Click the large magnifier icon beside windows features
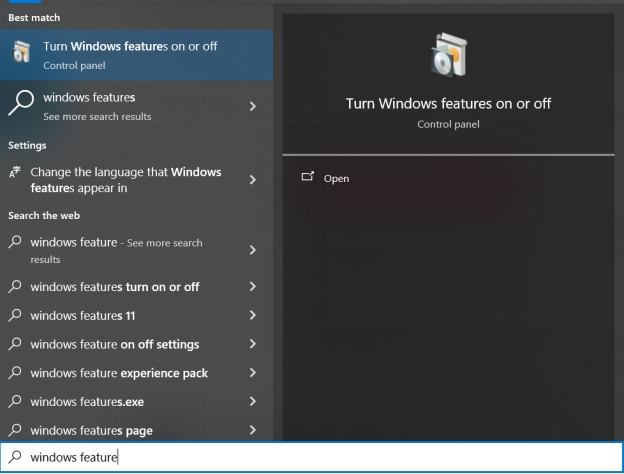This screenshot has height=474, width=624. coord(21,103)
